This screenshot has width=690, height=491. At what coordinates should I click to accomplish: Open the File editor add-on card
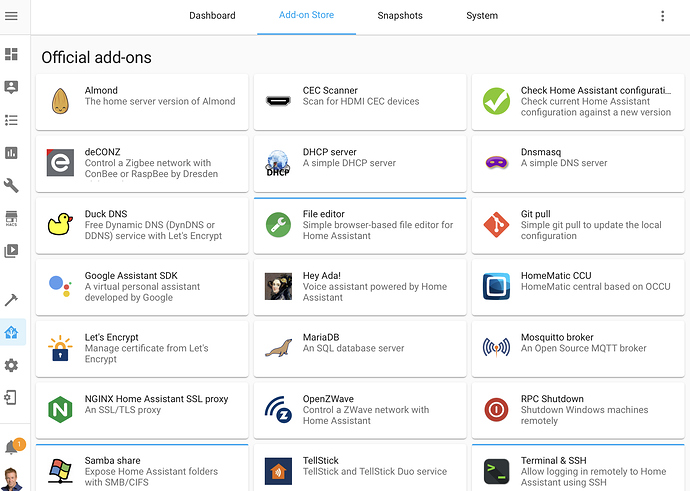click(x=360, y=225)
